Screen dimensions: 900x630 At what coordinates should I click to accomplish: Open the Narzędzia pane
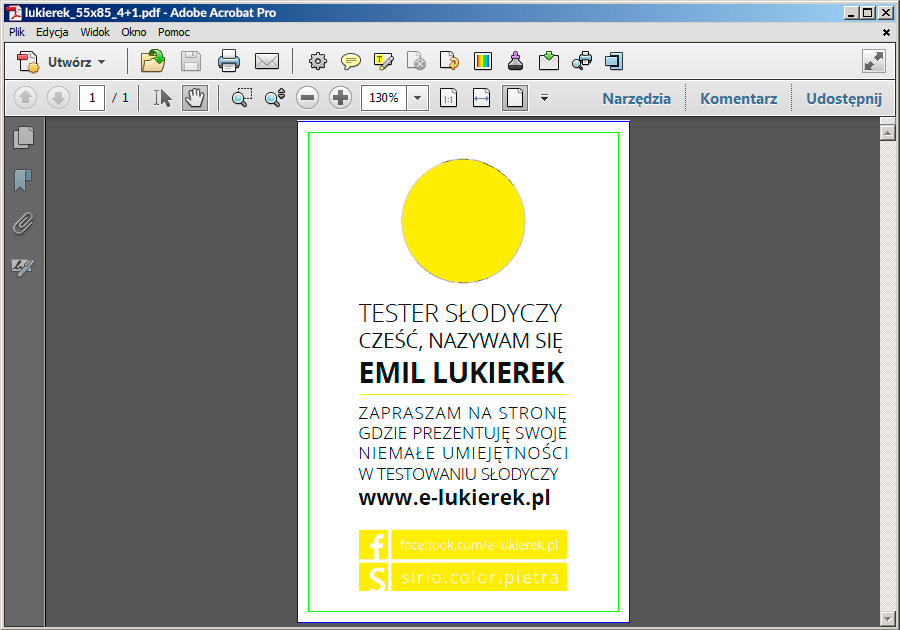[636, 98]
